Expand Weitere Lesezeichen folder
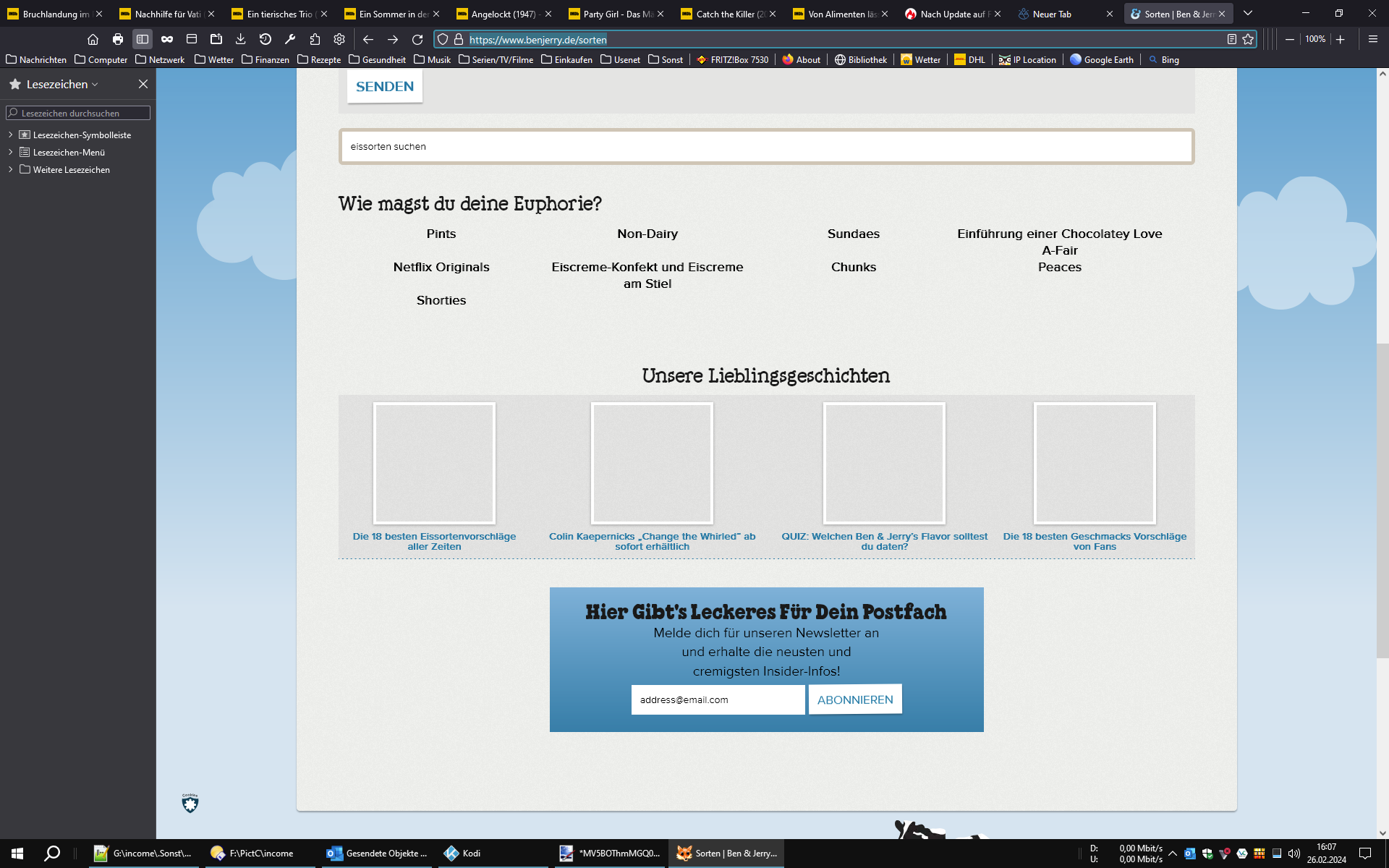Viewport: 1389px width, 868px height. 10,169
